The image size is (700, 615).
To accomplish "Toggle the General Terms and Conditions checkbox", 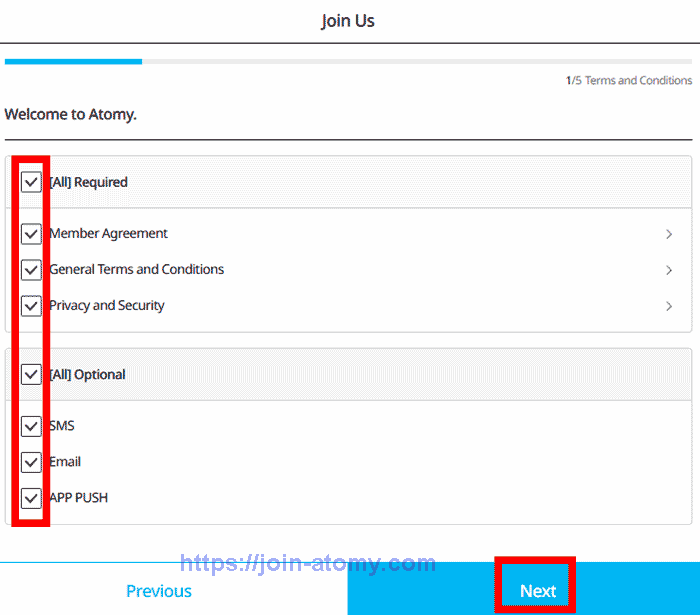I will tap(31, 270).
